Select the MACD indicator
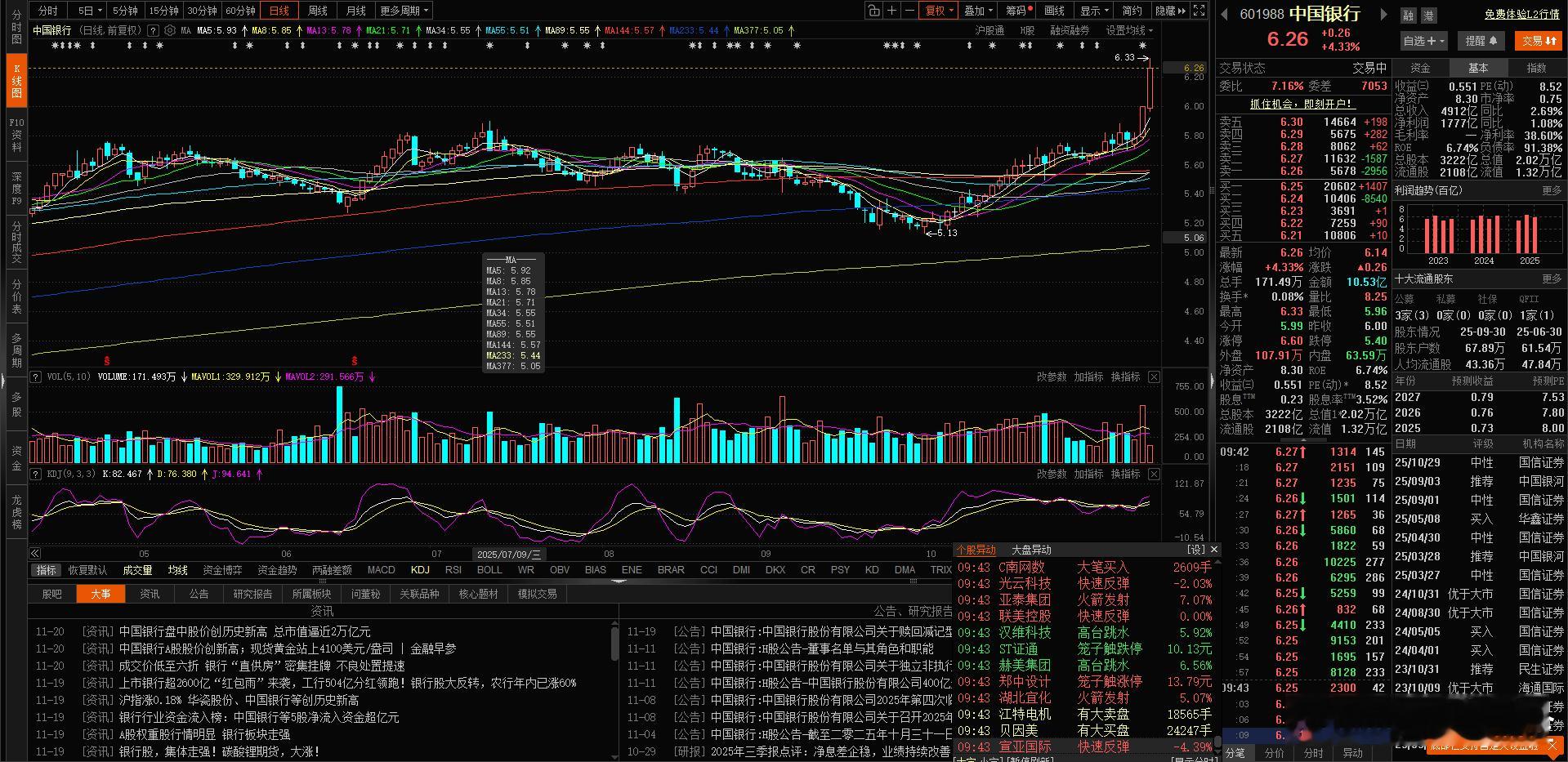Viewport: 1568px width, 762px height. click(x=381, y=570)
